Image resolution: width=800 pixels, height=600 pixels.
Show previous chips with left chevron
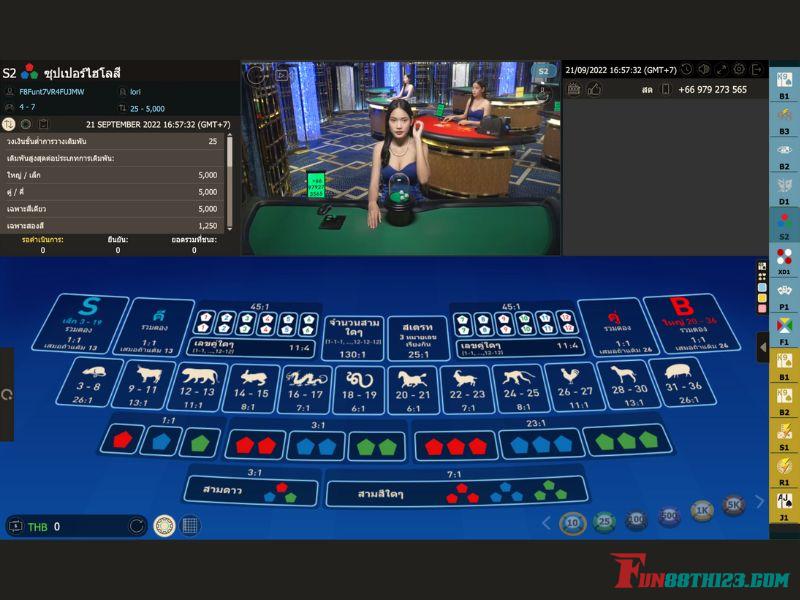[546, 522]
